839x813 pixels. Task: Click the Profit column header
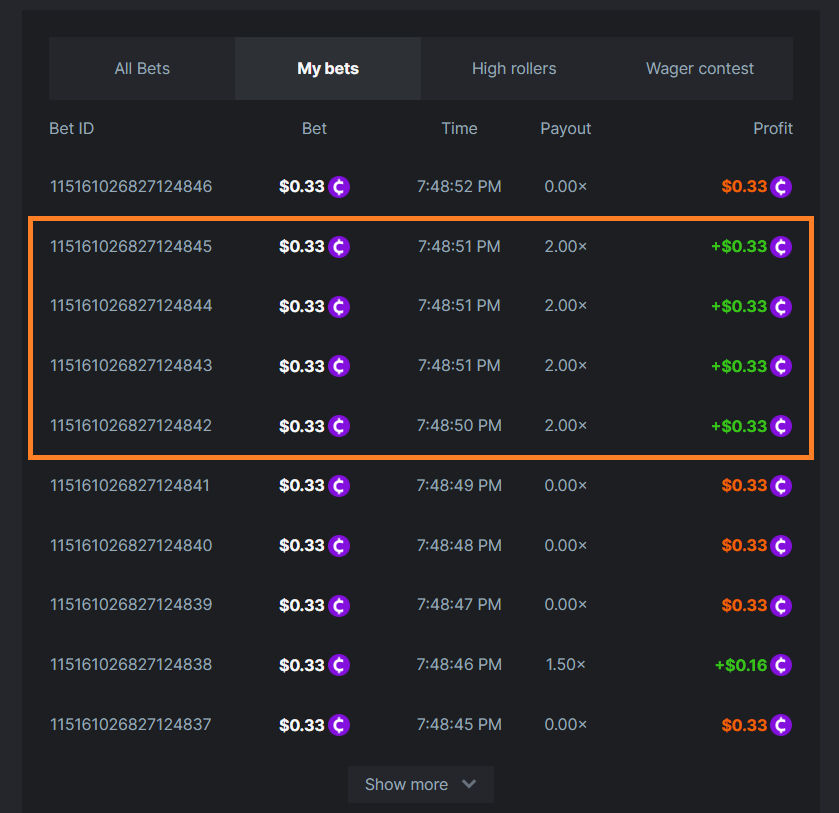772,129
